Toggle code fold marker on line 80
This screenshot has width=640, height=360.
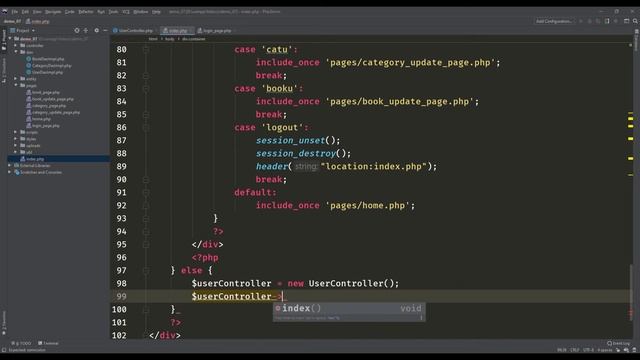point(146,49)
